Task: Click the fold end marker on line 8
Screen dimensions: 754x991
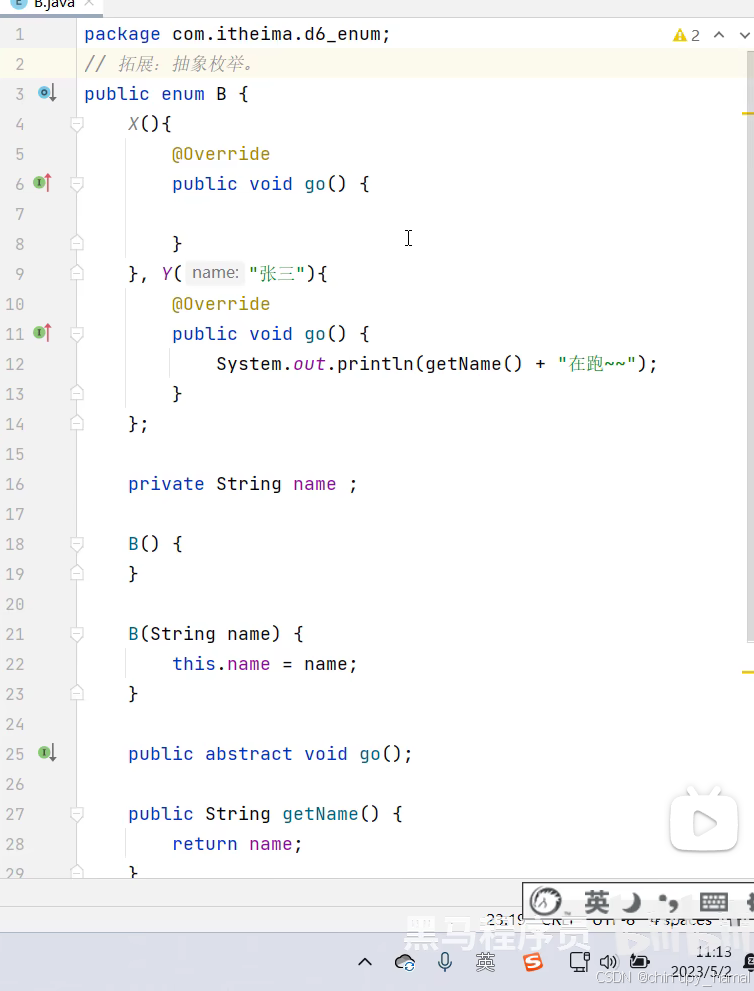Action: 76,243
